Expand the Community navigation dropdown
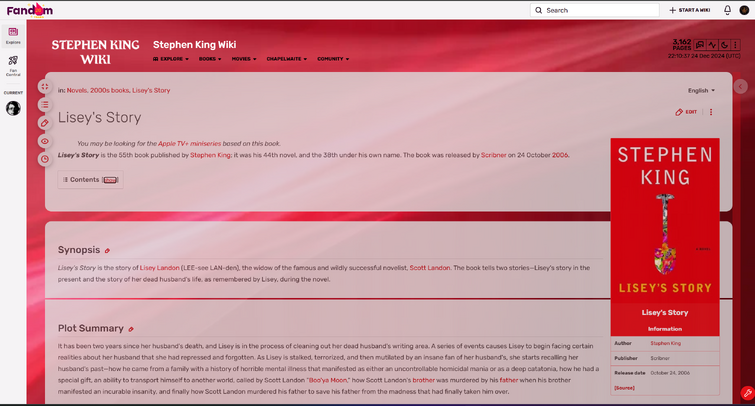 (x=333, y=59)
